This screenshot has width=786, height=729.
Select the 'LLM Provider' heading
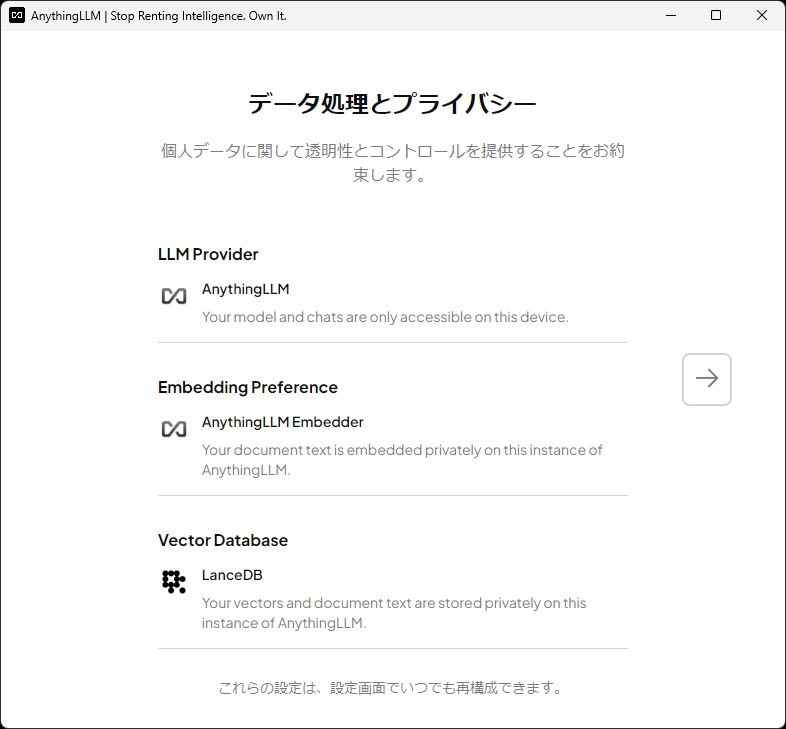pyautogui.click(x=208, y=254)
